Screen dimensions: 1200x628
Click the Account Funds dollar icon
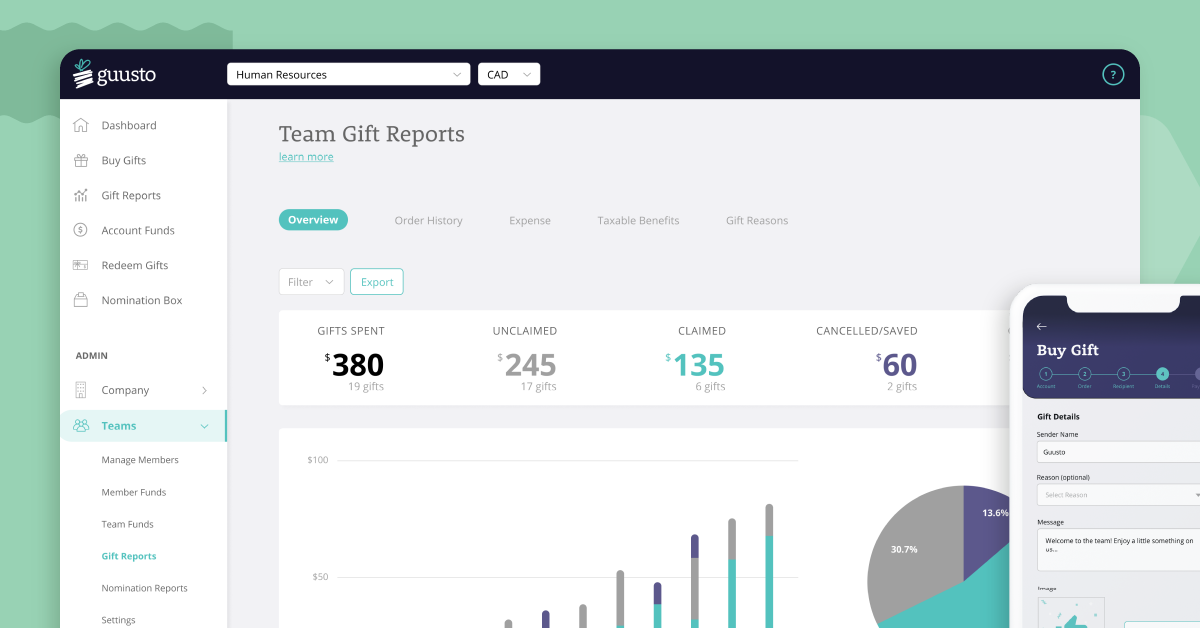(x=81, y=230)
